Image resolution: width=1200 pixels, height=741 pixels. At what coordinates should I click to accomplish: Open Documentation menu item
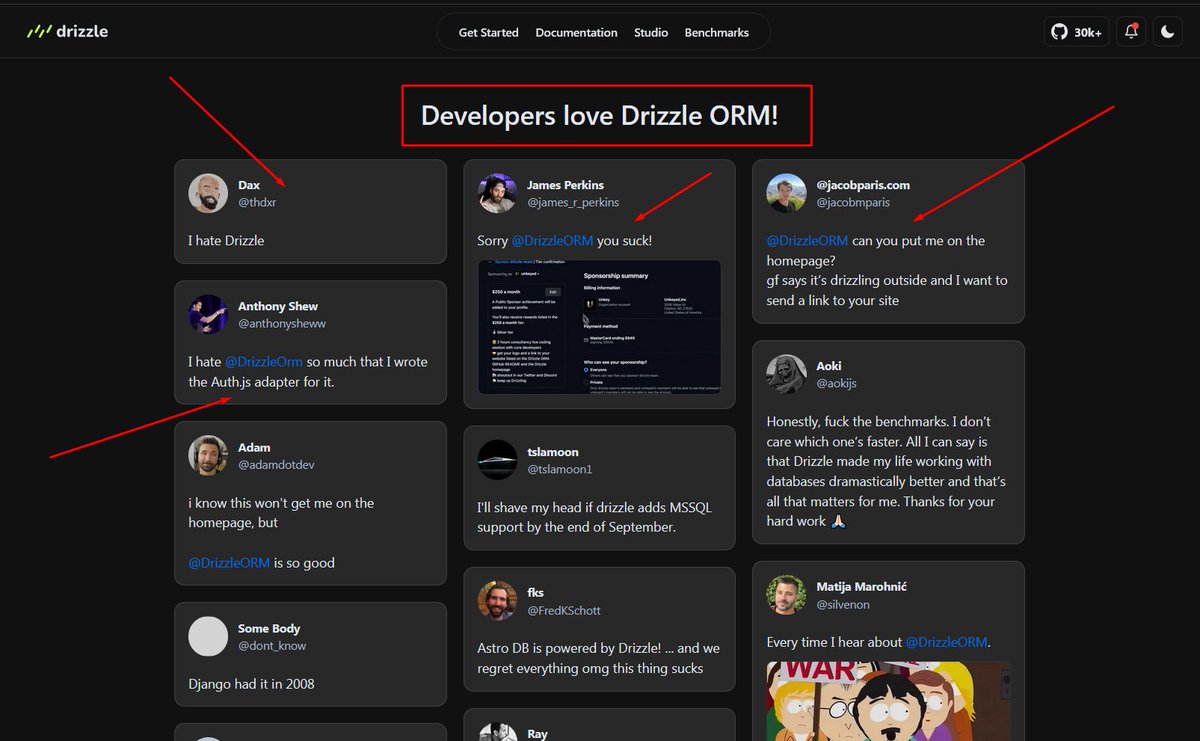(x=576, y=32)
